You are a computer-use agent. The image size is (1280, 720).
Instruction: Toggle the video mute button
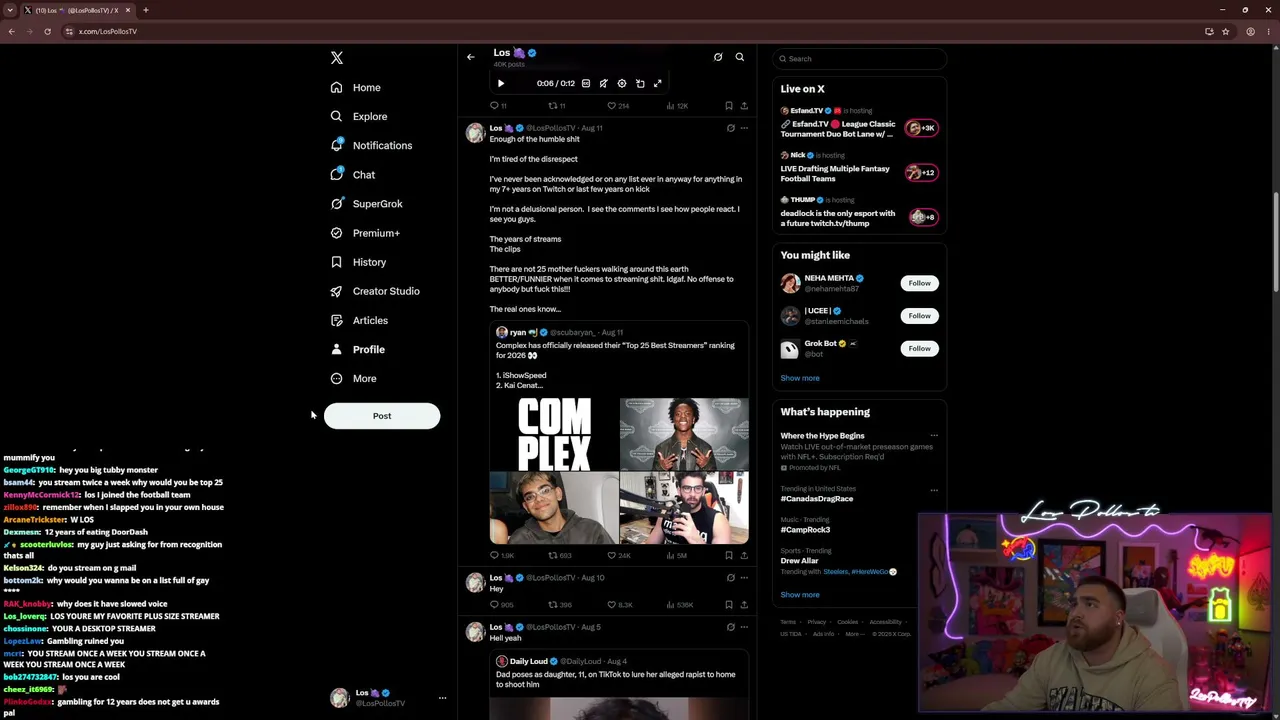pyautogui.click(x=603, y=83)
